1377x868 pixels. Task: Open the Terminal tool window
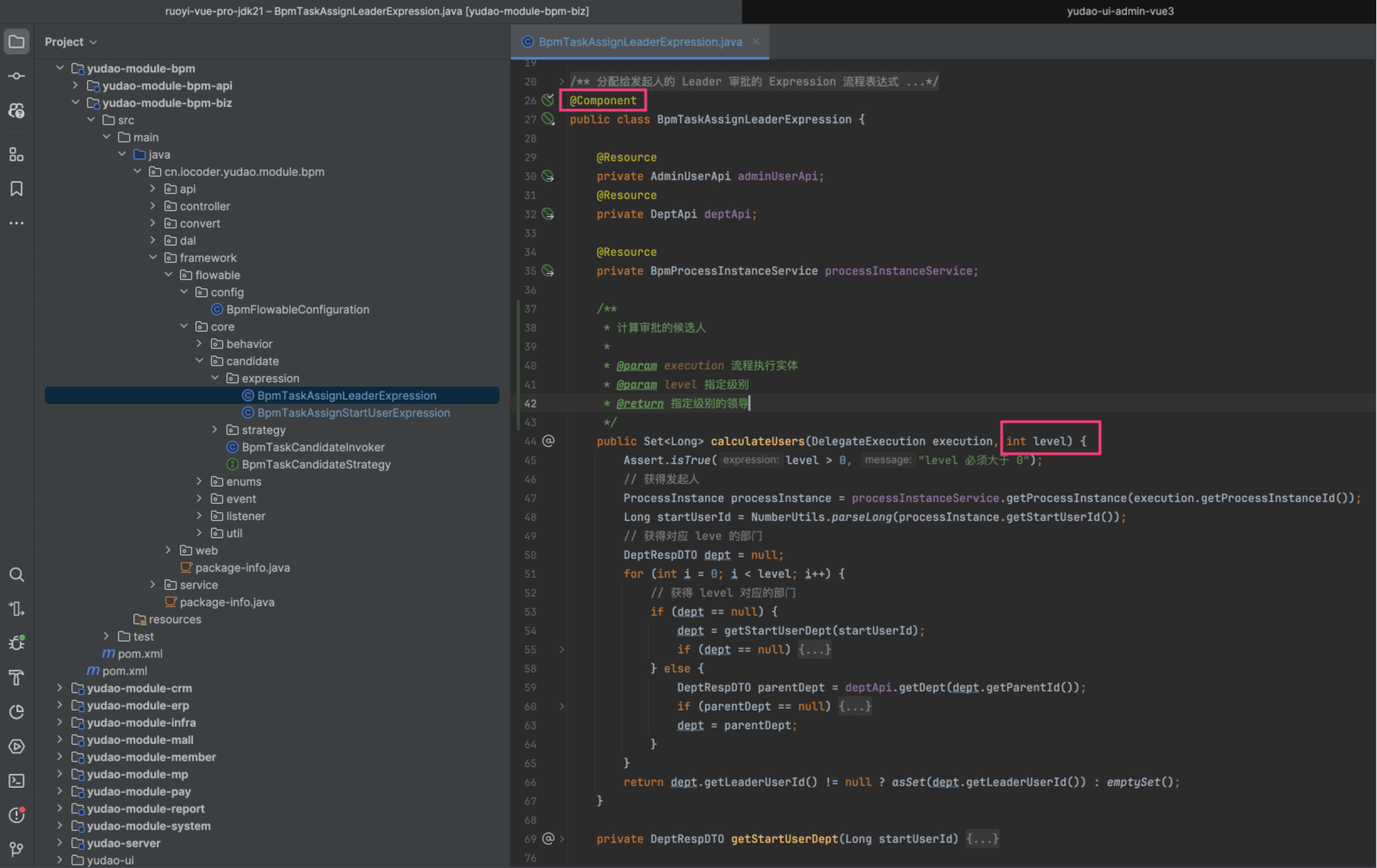[x=16, y=781]
